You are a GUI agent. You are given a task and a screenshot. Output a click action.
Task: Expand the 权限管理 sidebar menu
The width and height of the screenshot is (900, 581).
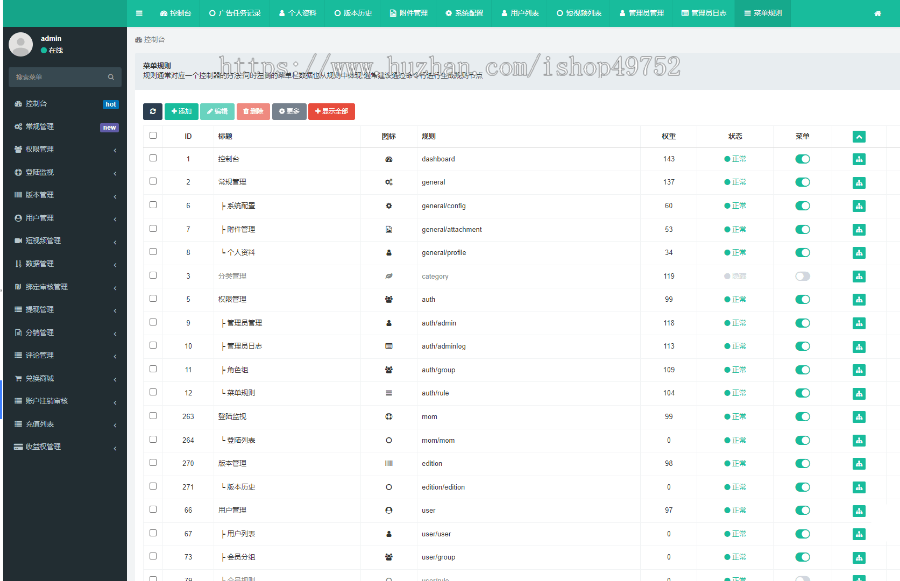65,149
